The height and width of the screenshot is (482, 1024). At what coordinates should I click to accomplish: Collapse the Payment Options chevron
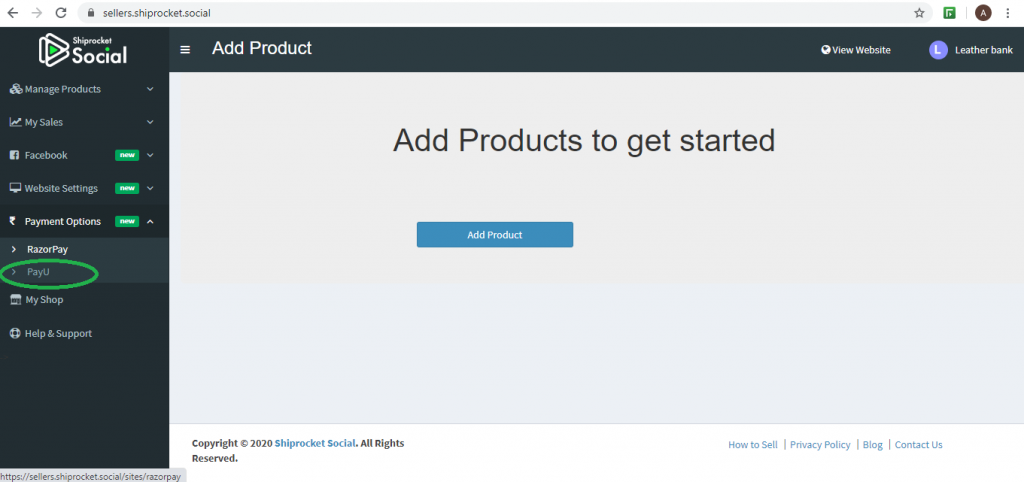[x=150, y=221]
